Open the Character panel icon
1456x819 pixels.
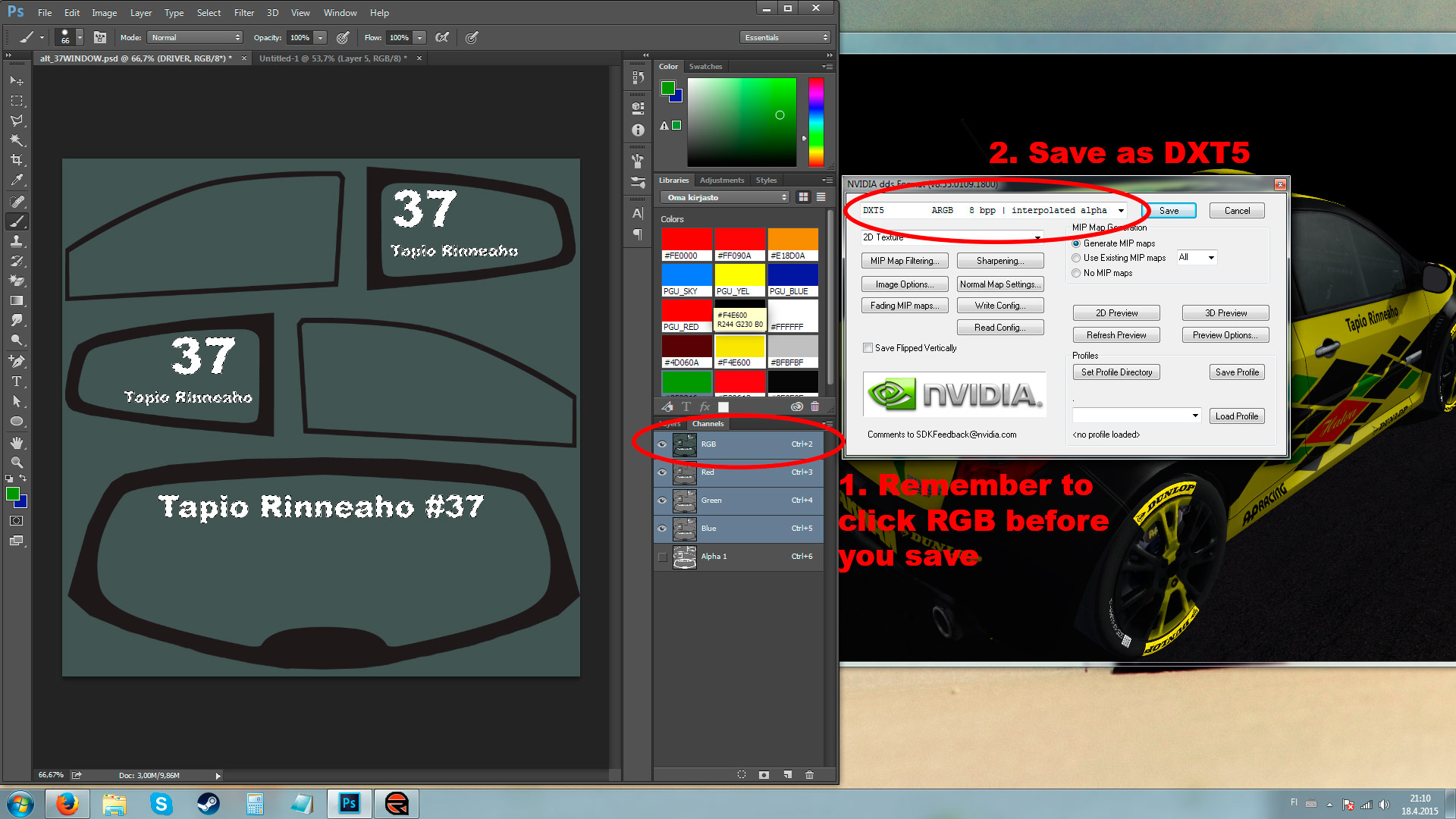point(638,214)
